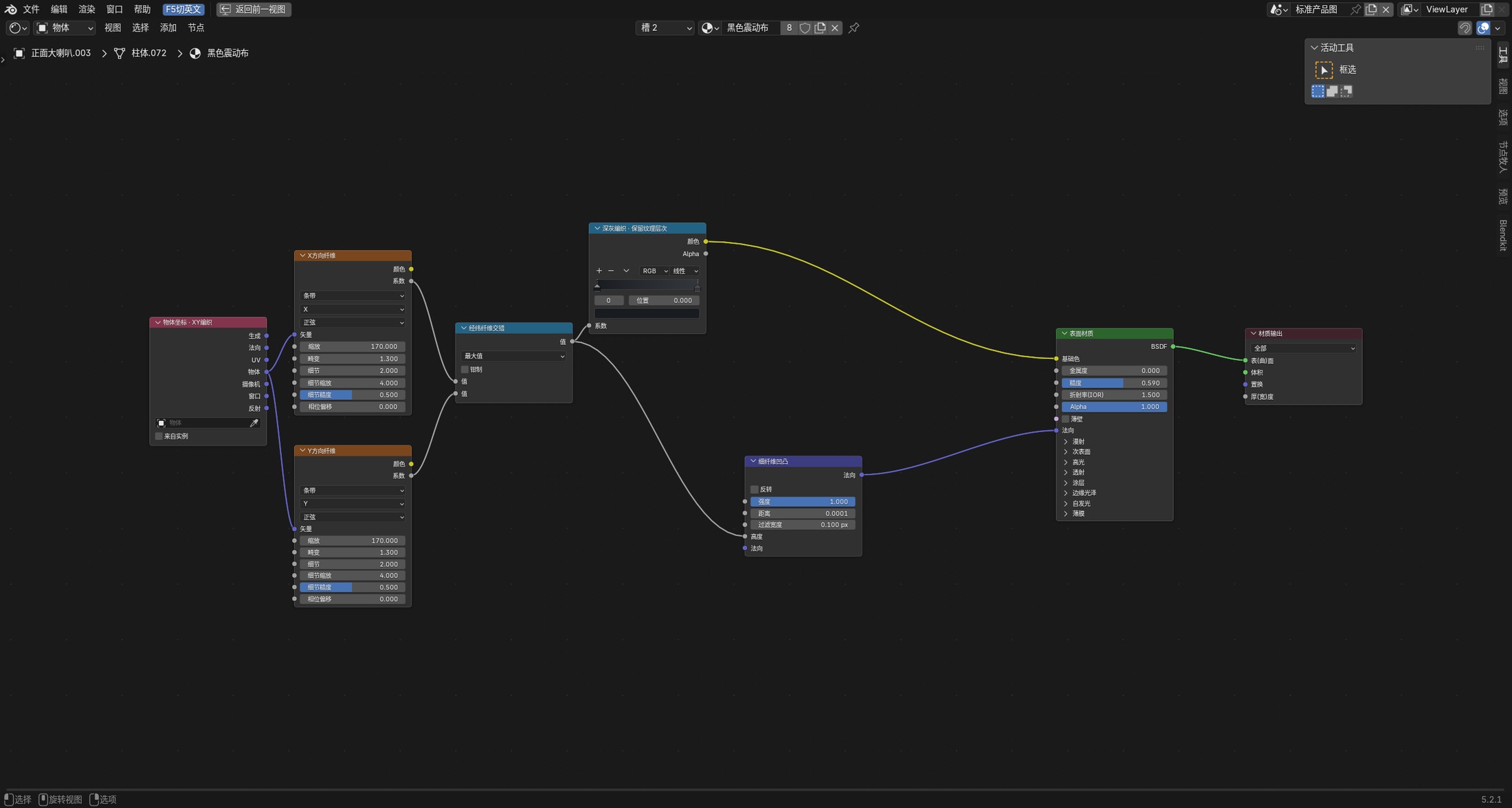Image resolution: width=1512 pixels, height=808 pixels.
Task: Open the 渲染 menu
Action: 87,10
